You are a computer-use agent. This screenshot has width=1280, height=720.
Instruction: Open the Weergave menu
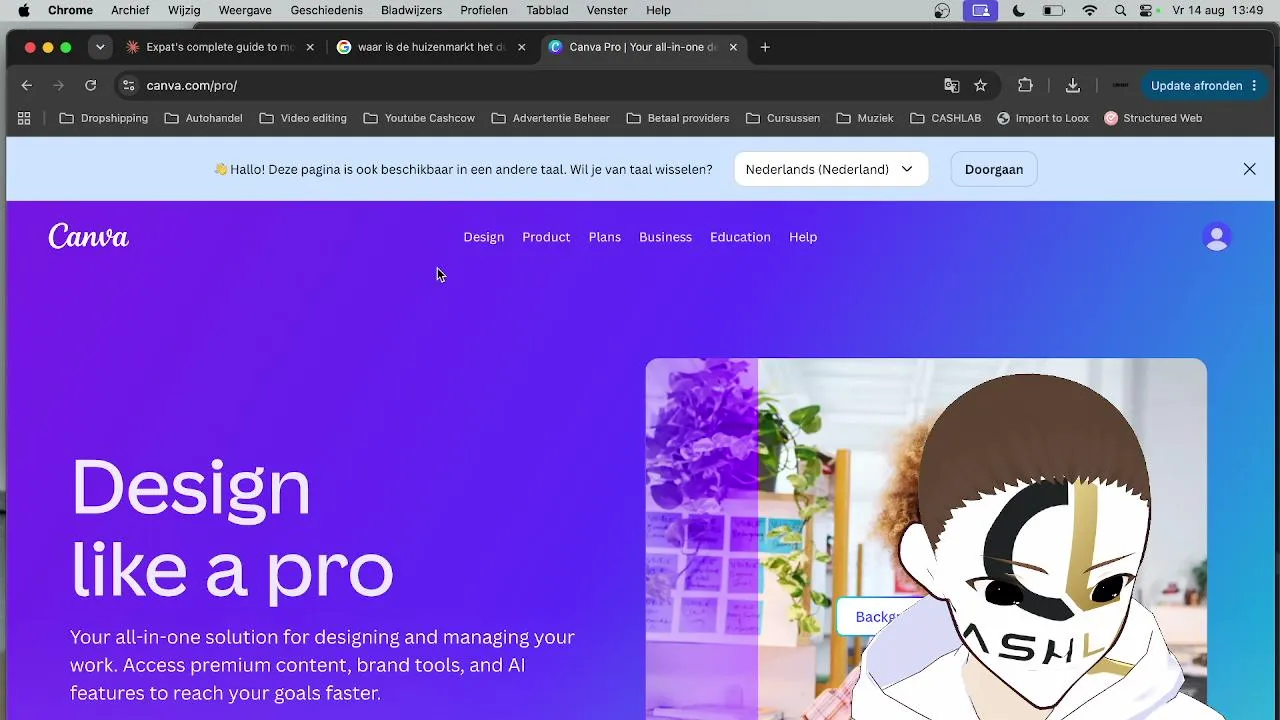[245, 10]
